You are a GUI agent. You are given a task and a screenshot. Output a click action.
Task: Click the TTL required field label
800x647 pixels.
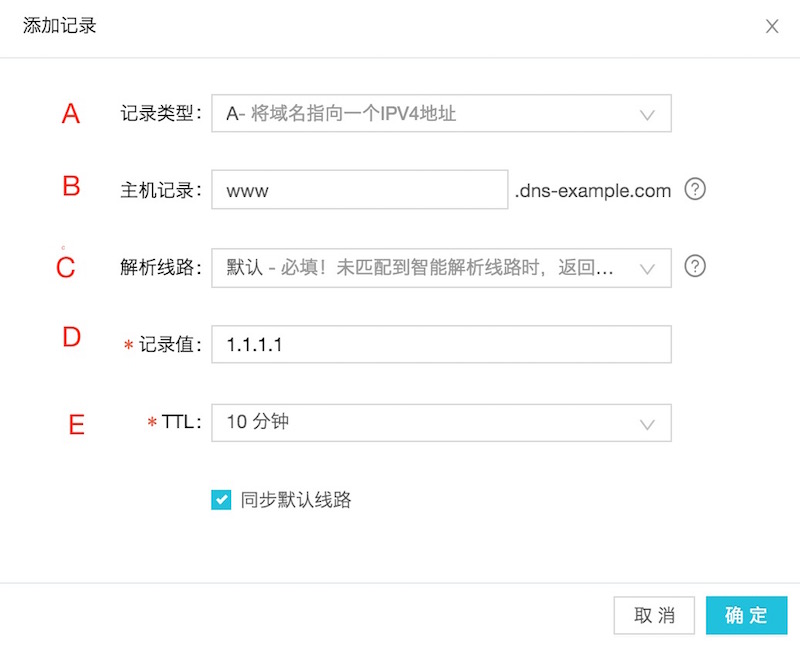point(180,423)
